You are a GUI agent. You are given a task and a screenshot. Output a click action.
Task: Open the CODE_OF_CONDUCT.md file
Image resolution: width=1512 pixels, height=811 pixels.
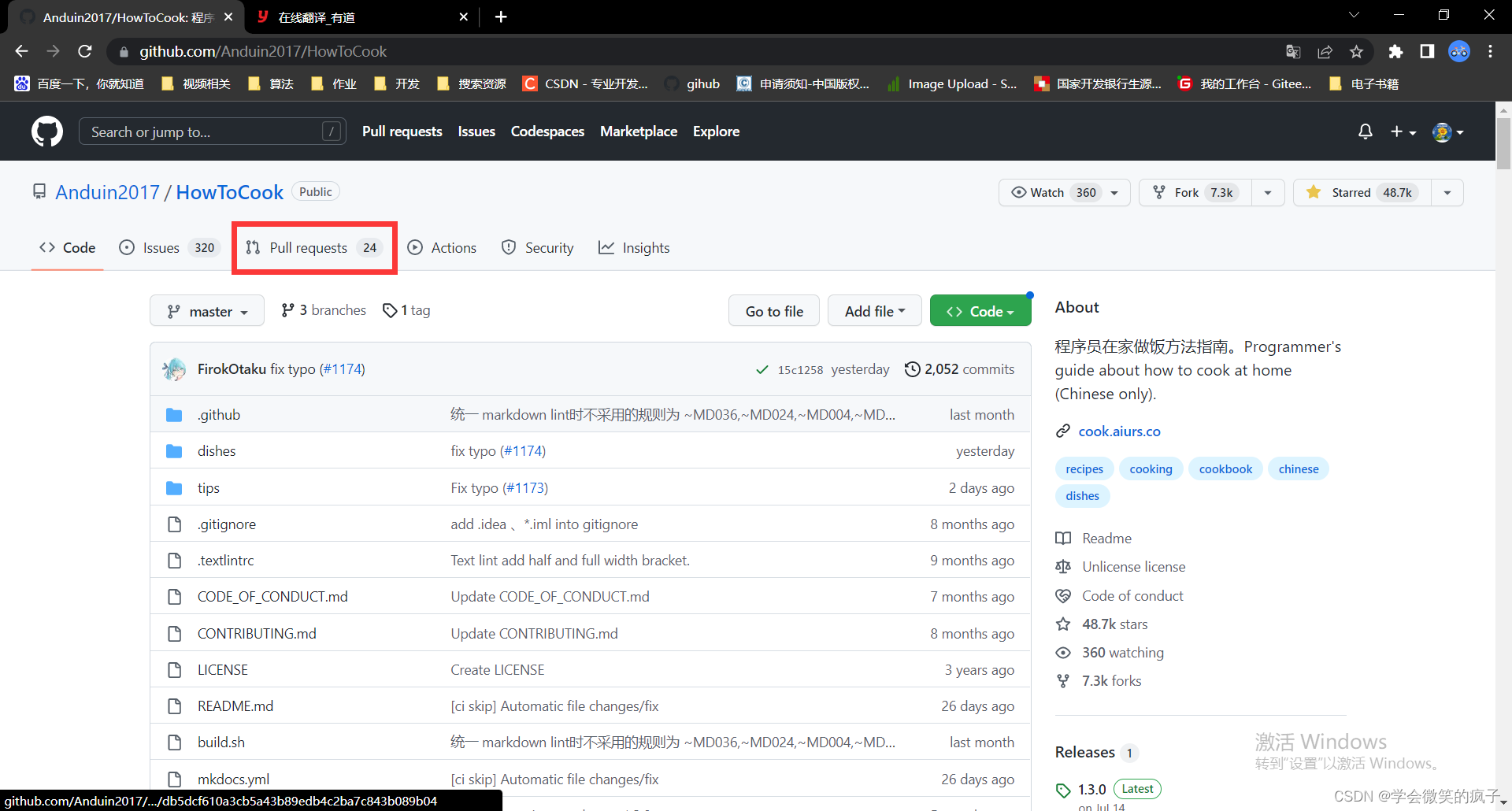coord(272,596)
